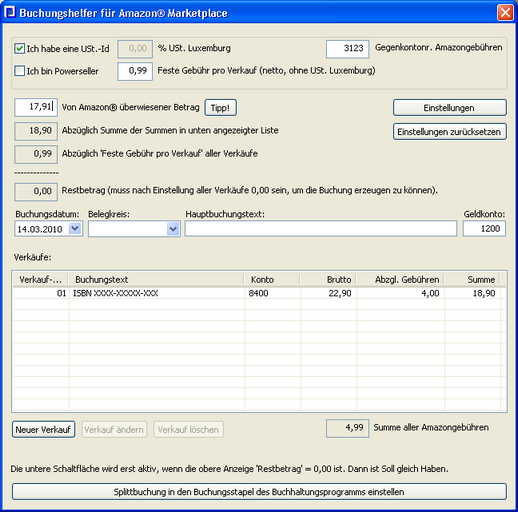The height and width of the screenshot is (512, 518).
Task: Click the Splittbuchung einstellen button
Action: click(x=259, y=492)
